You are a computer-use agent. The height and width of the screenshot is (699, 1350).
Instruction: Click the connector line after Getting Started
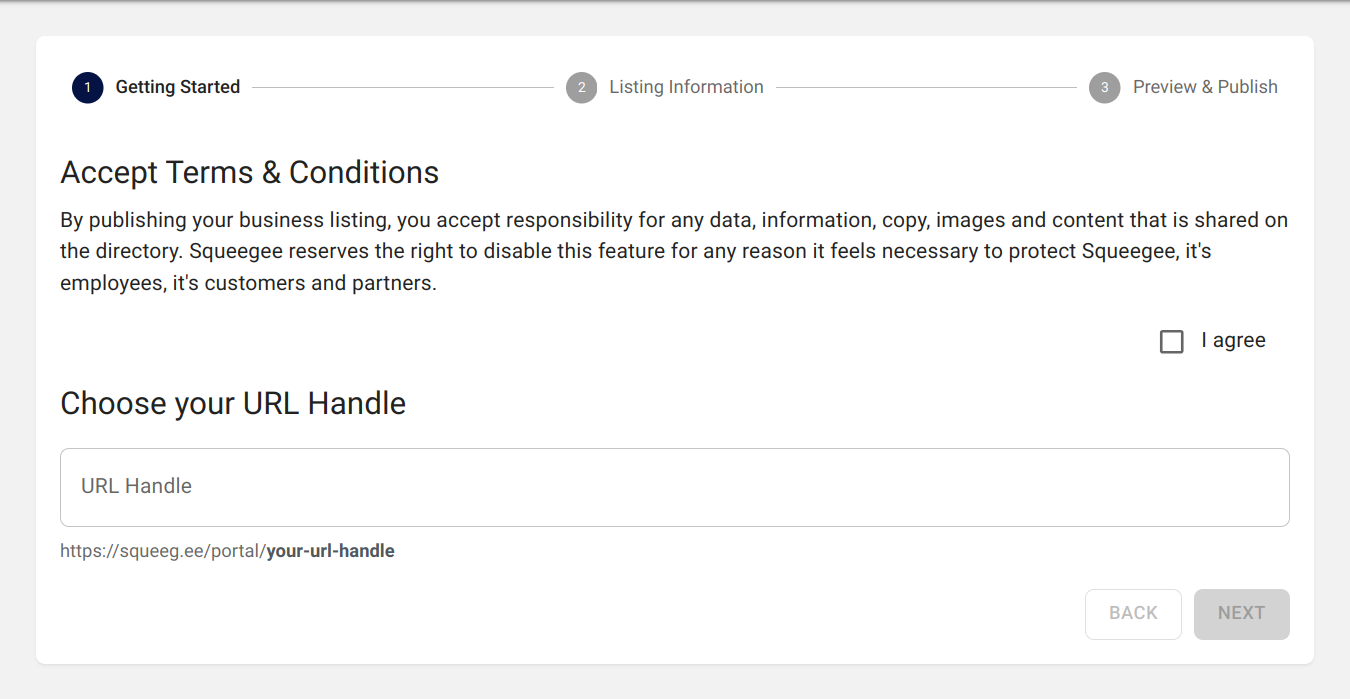[402, 88]
